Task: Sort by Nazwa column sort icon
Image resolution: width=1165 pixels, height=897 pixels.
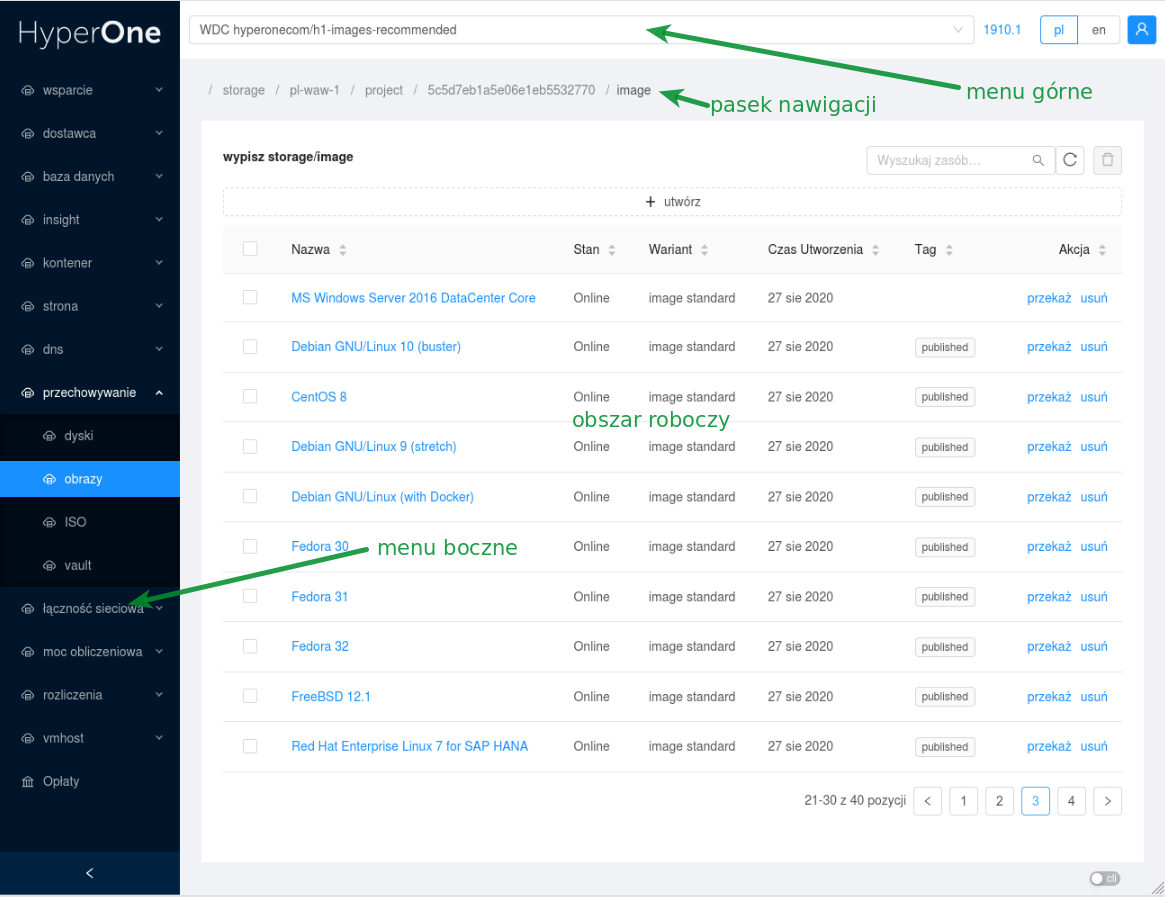Action: (343, 250)
